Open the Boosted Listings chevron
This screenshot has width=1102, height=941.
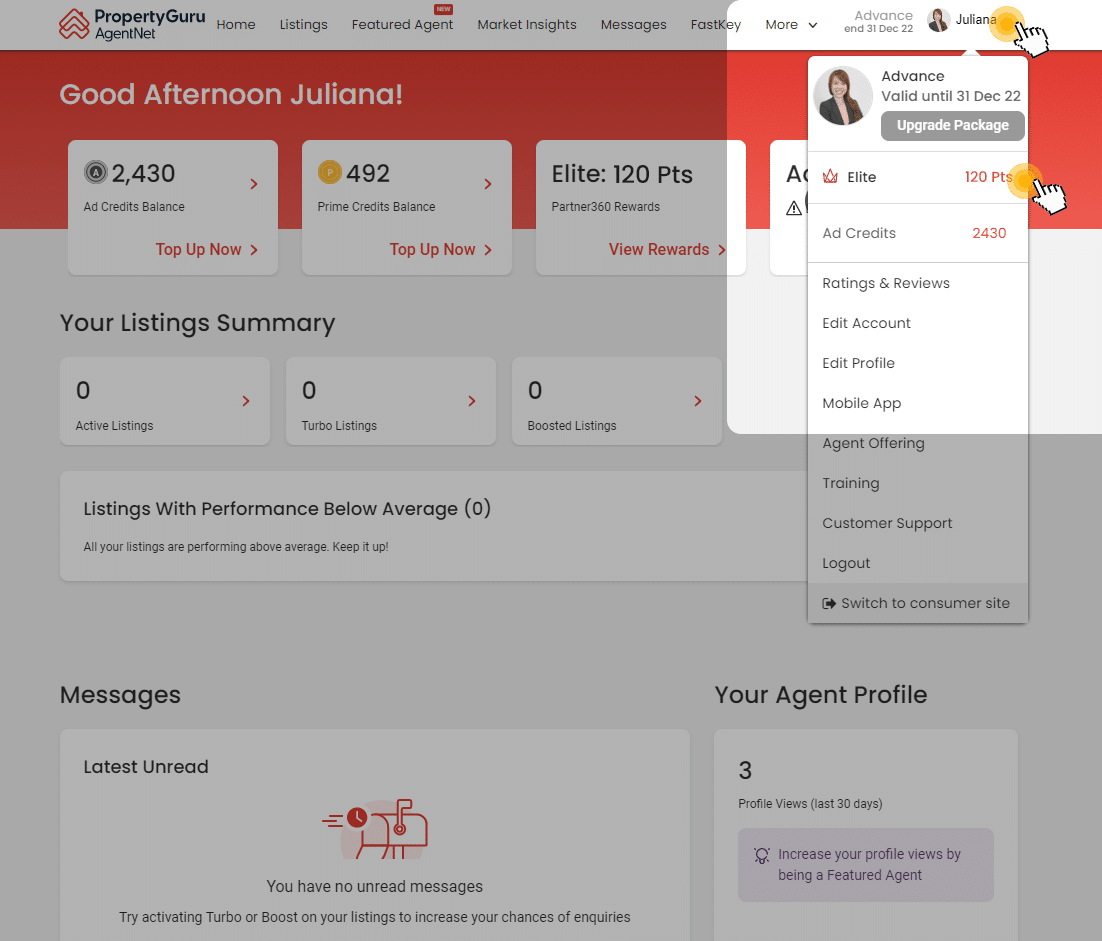point(698,401)
